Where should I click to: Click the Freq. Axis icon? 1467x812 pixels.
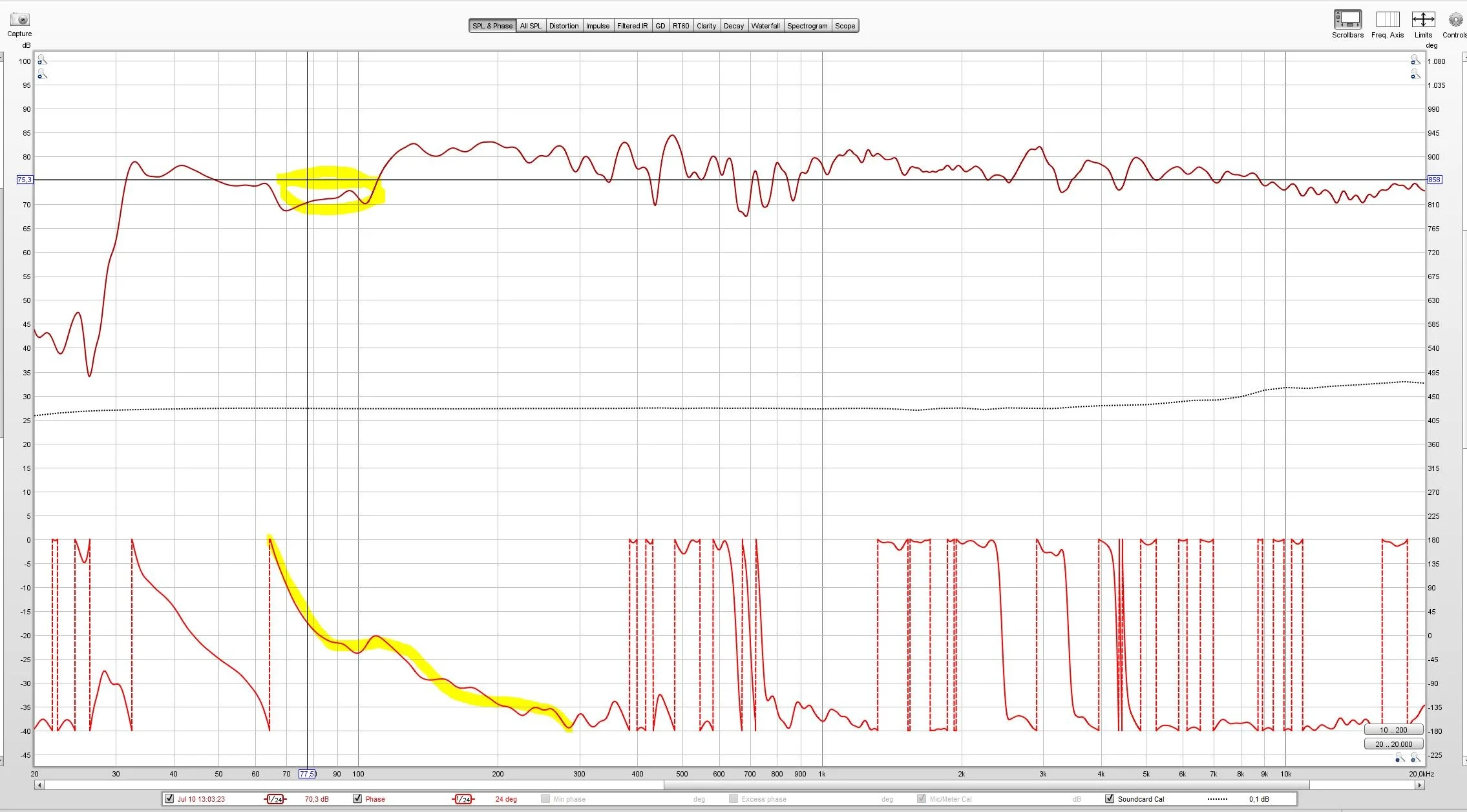[1388, 19]
